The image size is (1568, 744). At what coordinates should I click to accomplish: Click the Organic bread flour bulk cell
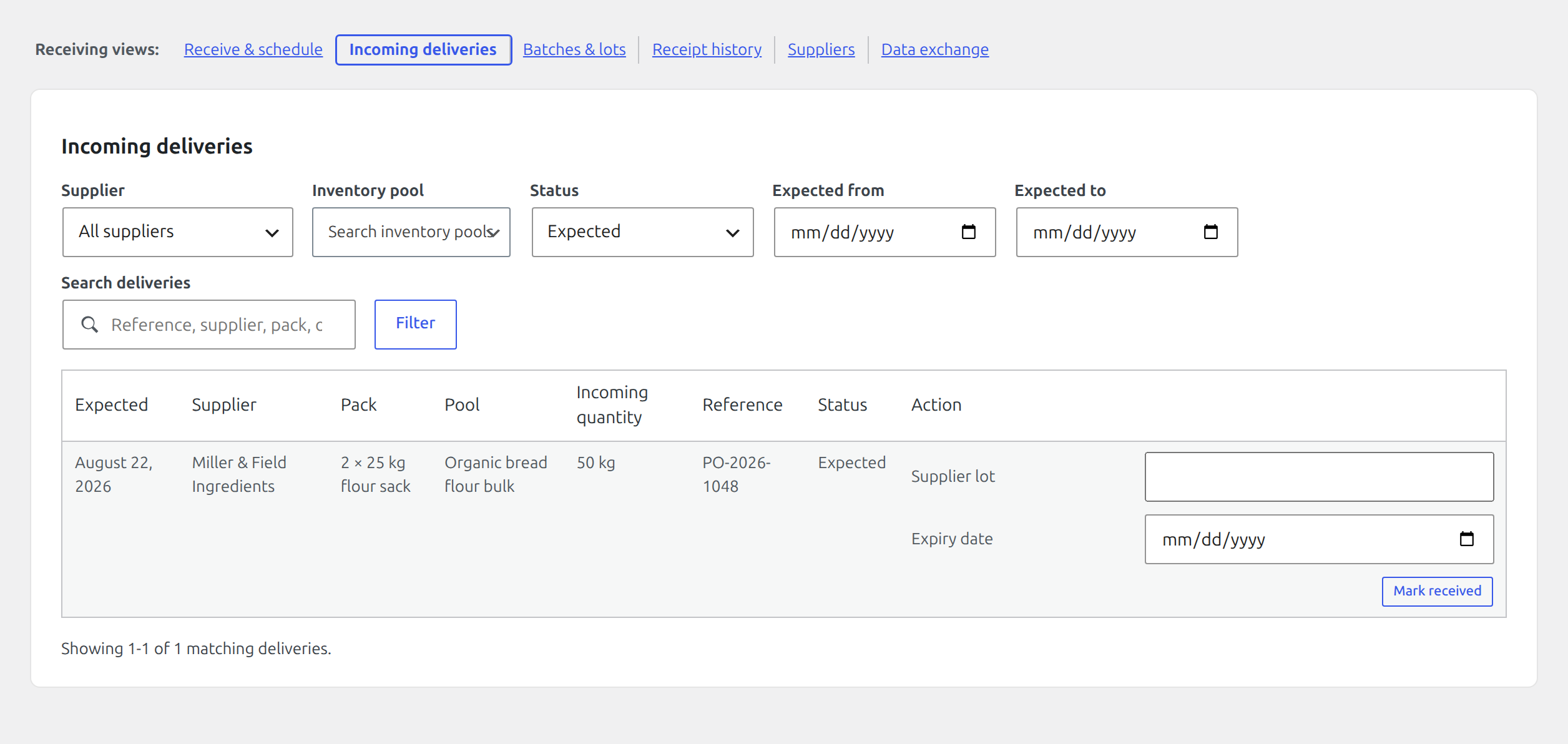[x=496, y=474]
